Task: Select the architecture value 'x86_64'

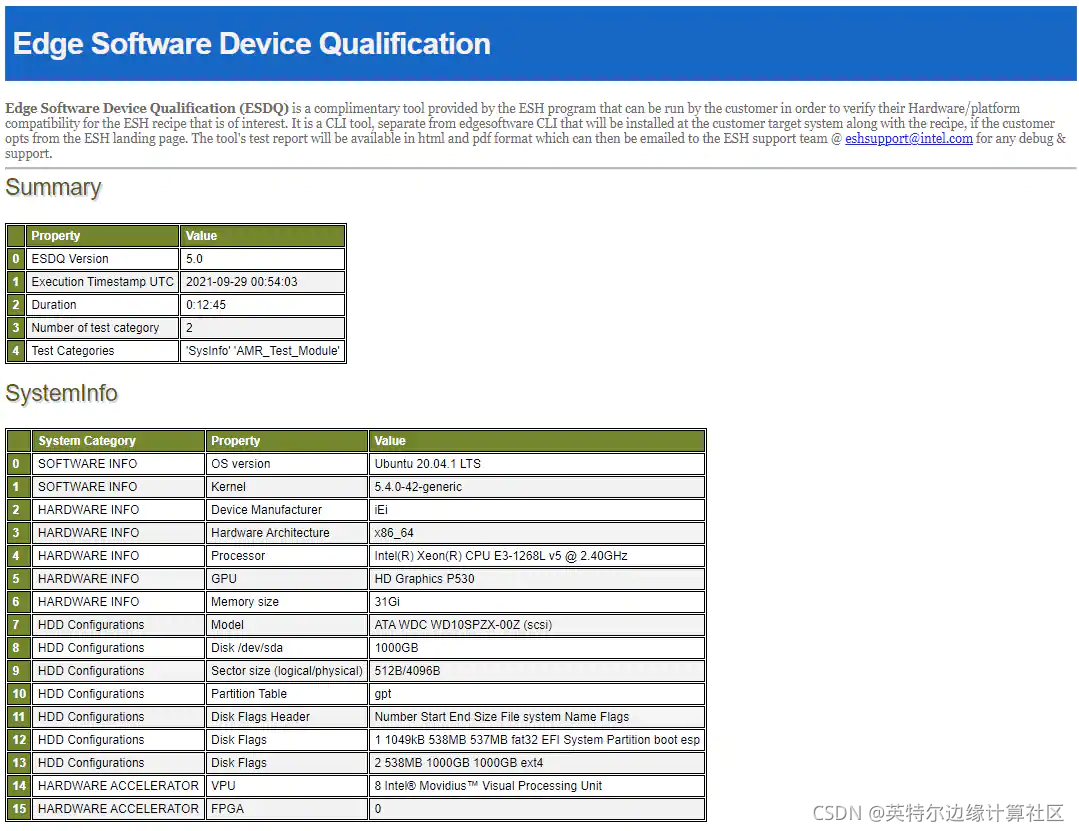Action: point(537,533)
